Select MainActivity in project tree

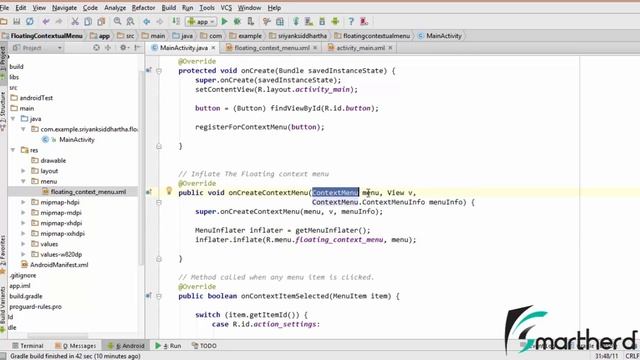click(77, 140)
